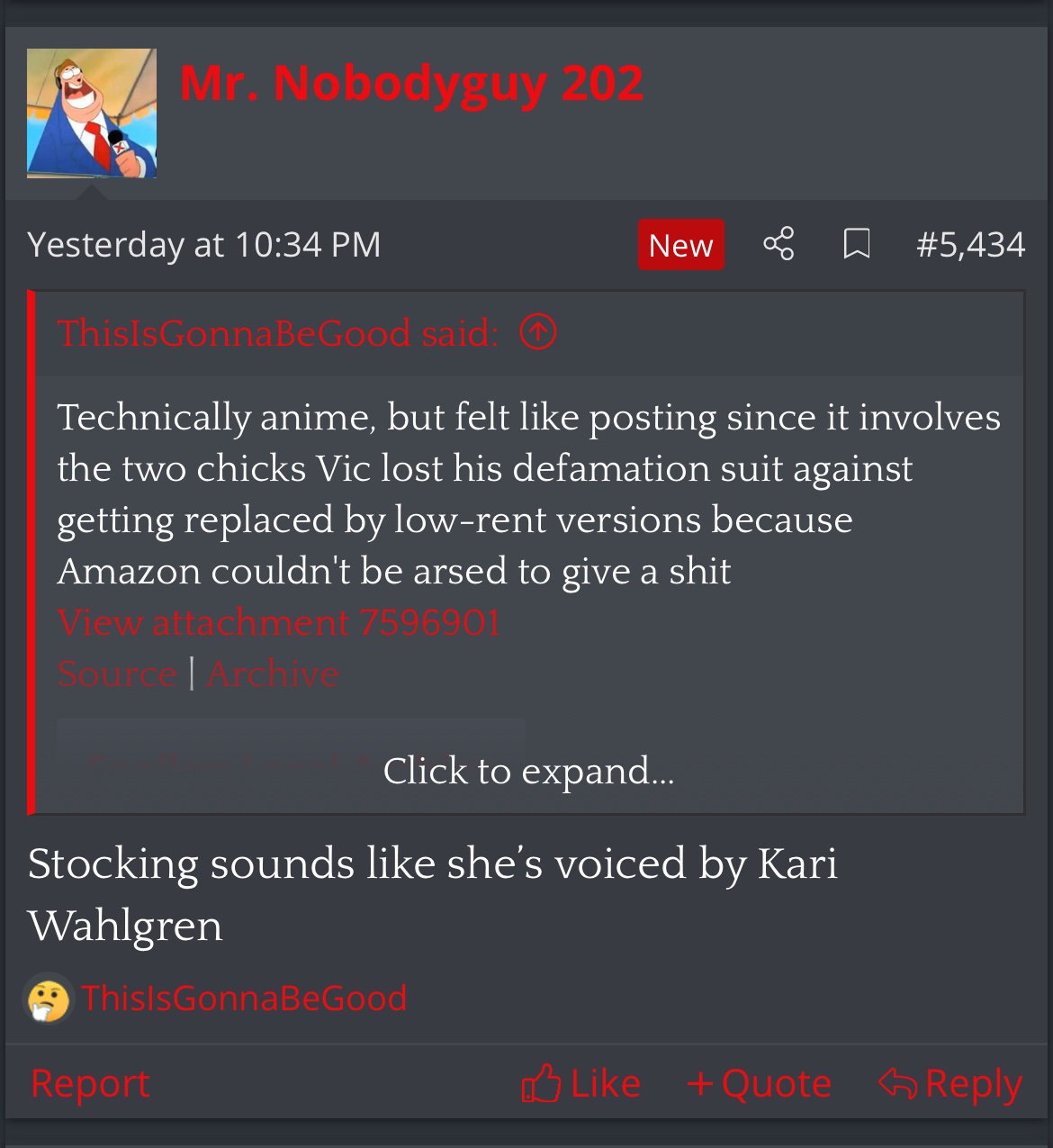Open the Mr. Nobodyguy 202 profile link
Viewport: 1053px width, 1148px height.
pyautogui.click(x=411, y=84)
